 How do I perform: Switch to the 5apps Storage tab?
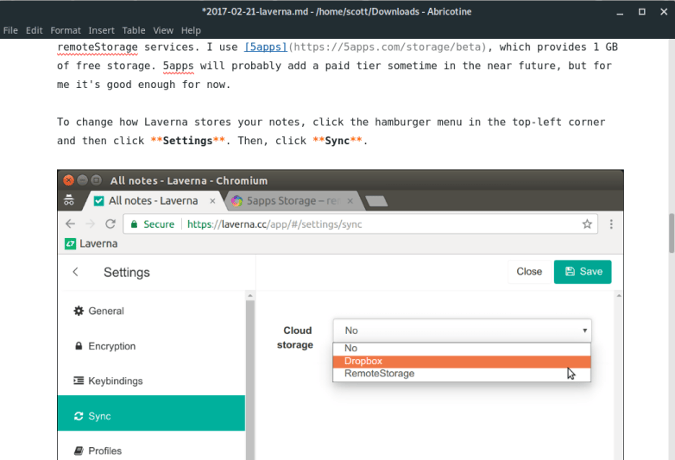[290, 201]
